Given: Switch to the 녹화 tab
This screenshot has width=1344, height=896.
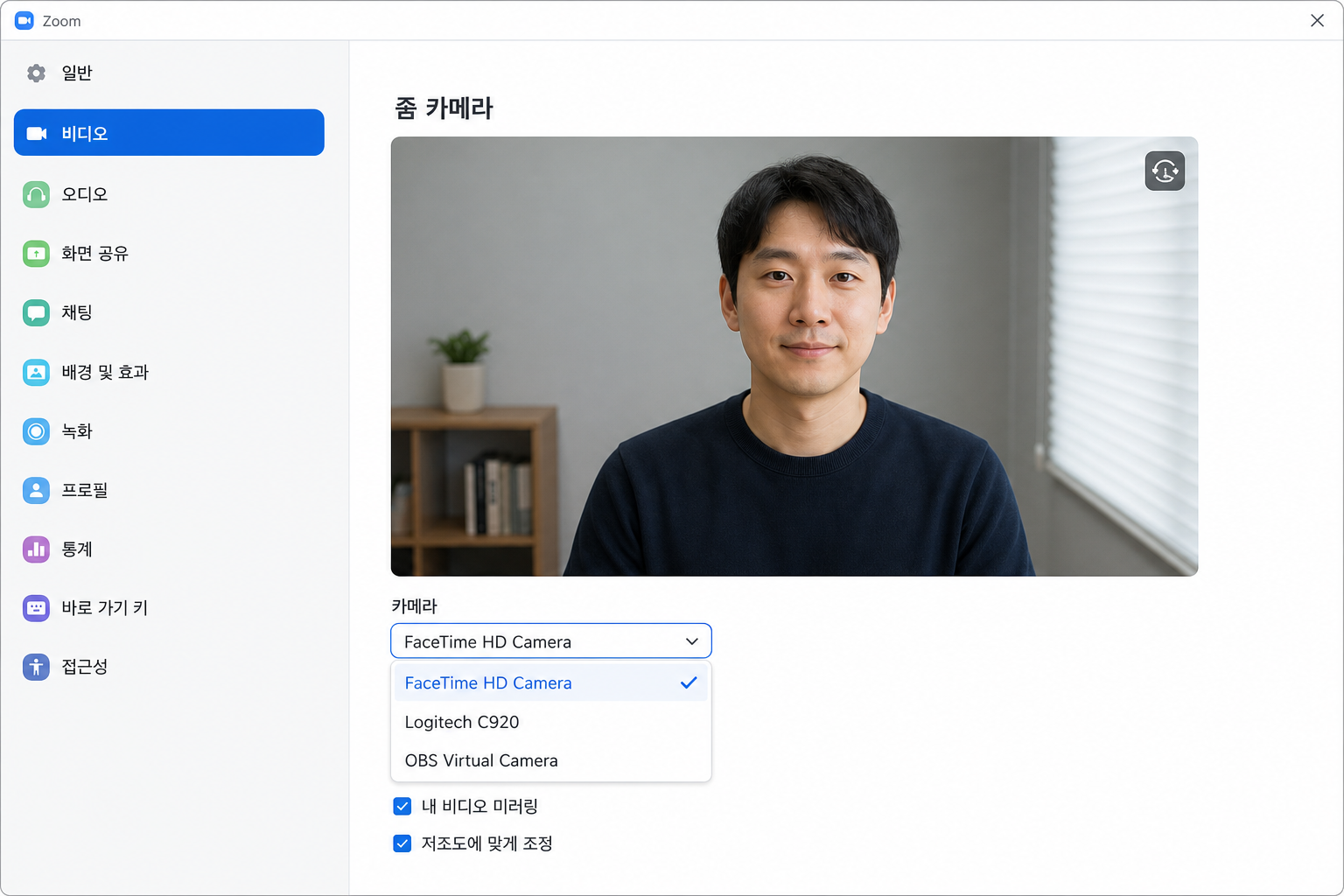Looking at the screenshot, I should (x=169, y=431).
